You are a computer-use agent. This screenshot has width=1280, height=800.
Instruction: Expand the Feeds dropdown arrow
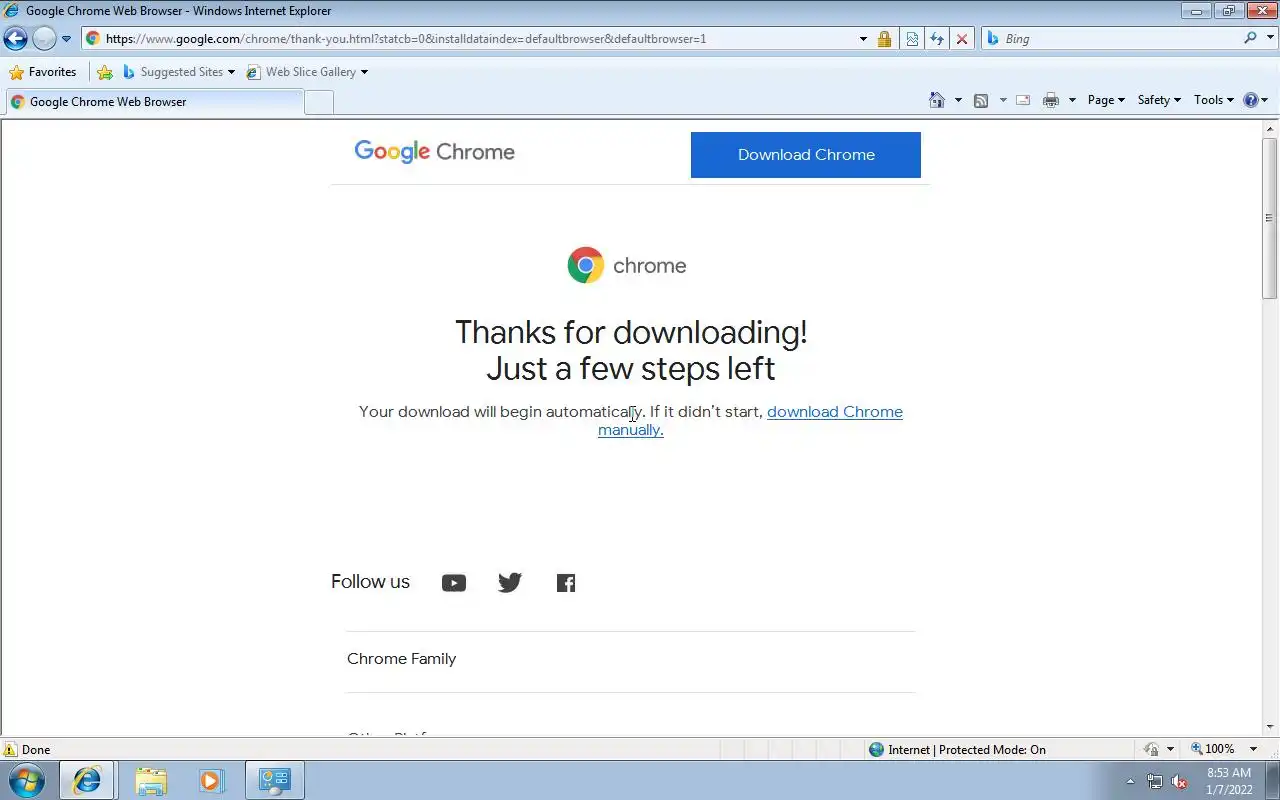[1002, 100]
